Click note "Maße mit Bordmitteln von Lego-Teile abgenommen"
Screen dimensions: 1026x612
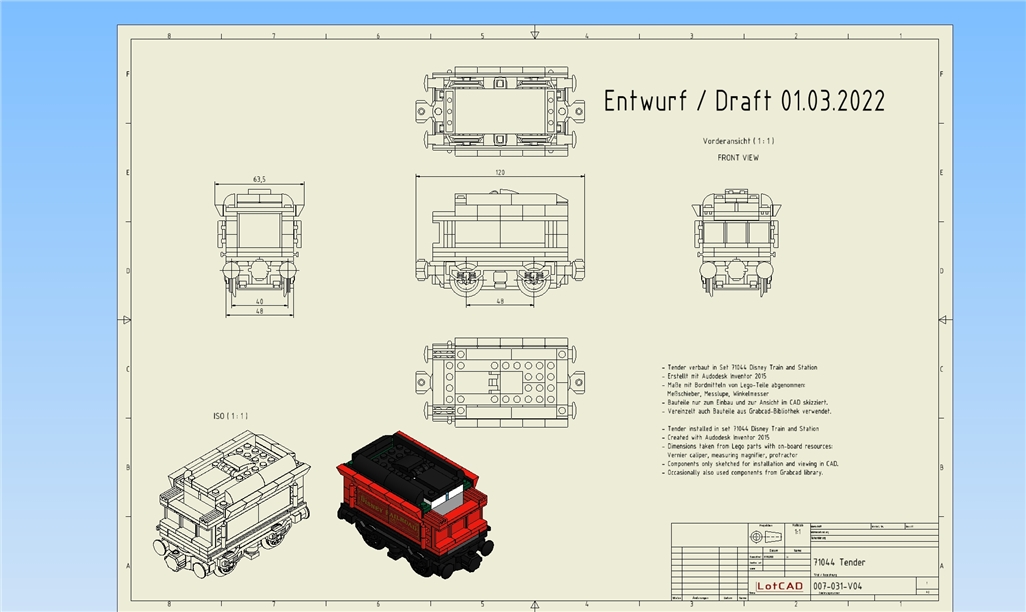tap(734, 386)
